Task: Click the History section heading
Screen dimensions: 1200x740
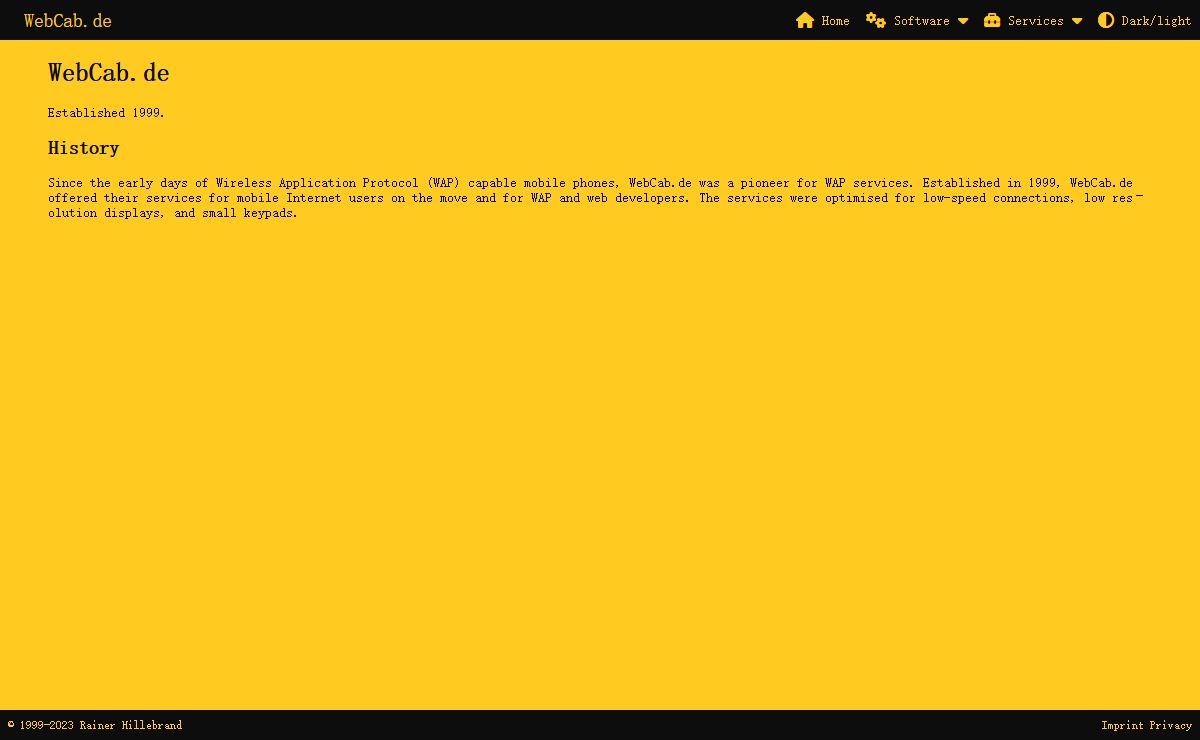Action: tap(84, 148)
